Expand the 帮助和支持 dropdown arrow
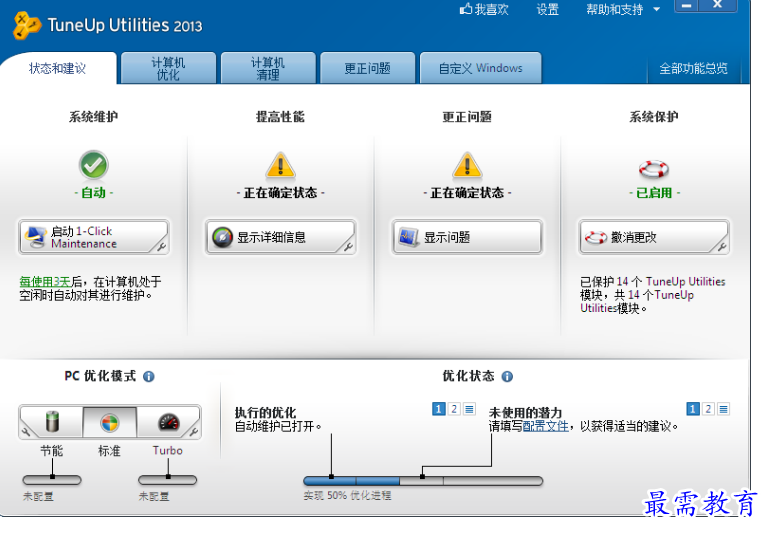766x535 pixels. (656, 9)
